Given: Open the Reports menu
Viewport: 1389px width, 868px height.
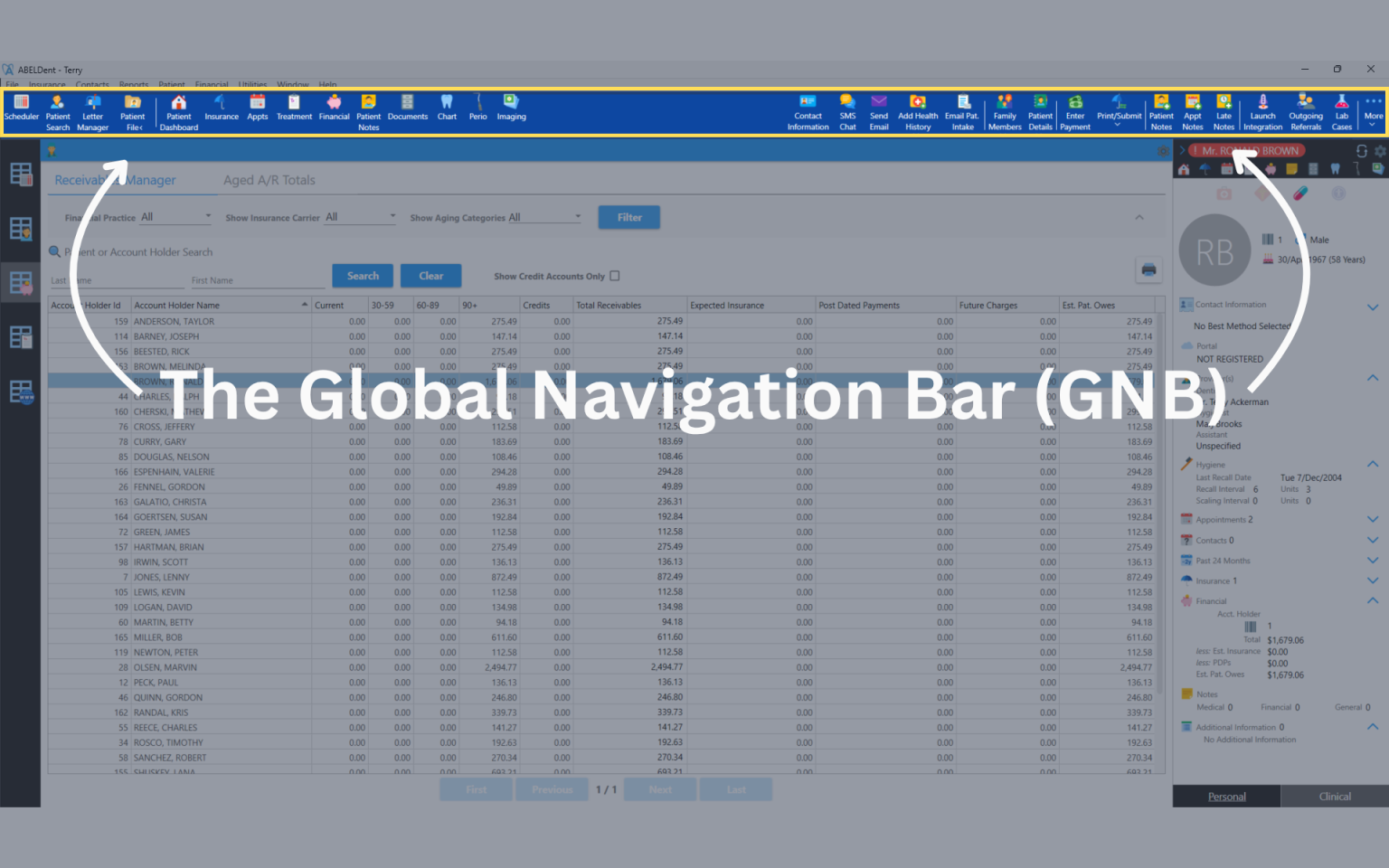Looking at the screenshot, I should coord(134,84).
